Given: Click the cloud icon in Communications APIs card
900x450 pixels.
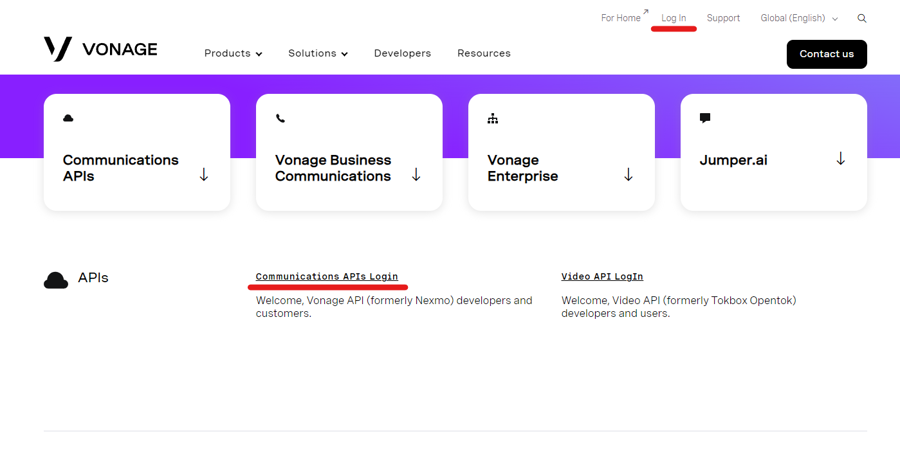Looking at the screenshot, I should (x=68, y=118).
